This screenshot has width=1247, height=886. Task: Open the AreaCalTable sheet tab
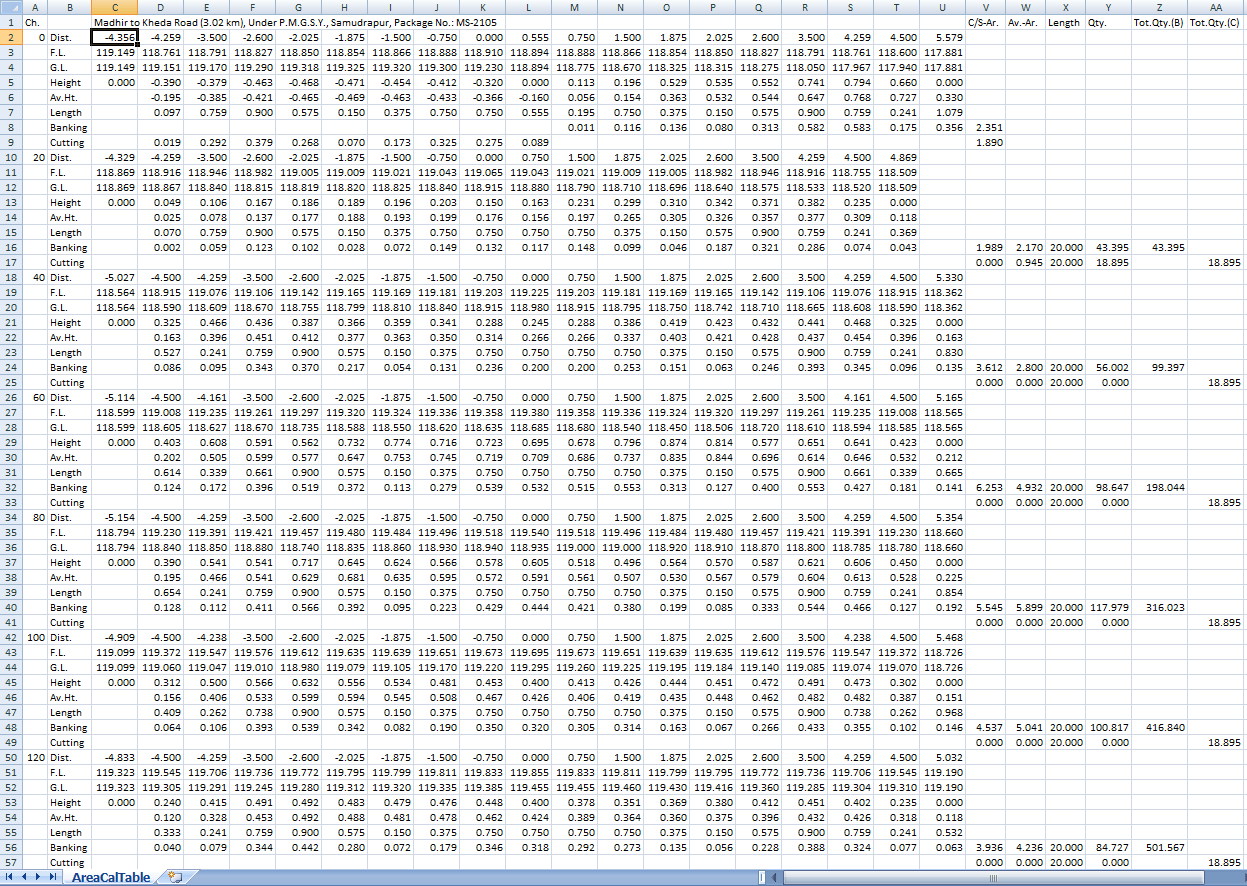[110, 877]
